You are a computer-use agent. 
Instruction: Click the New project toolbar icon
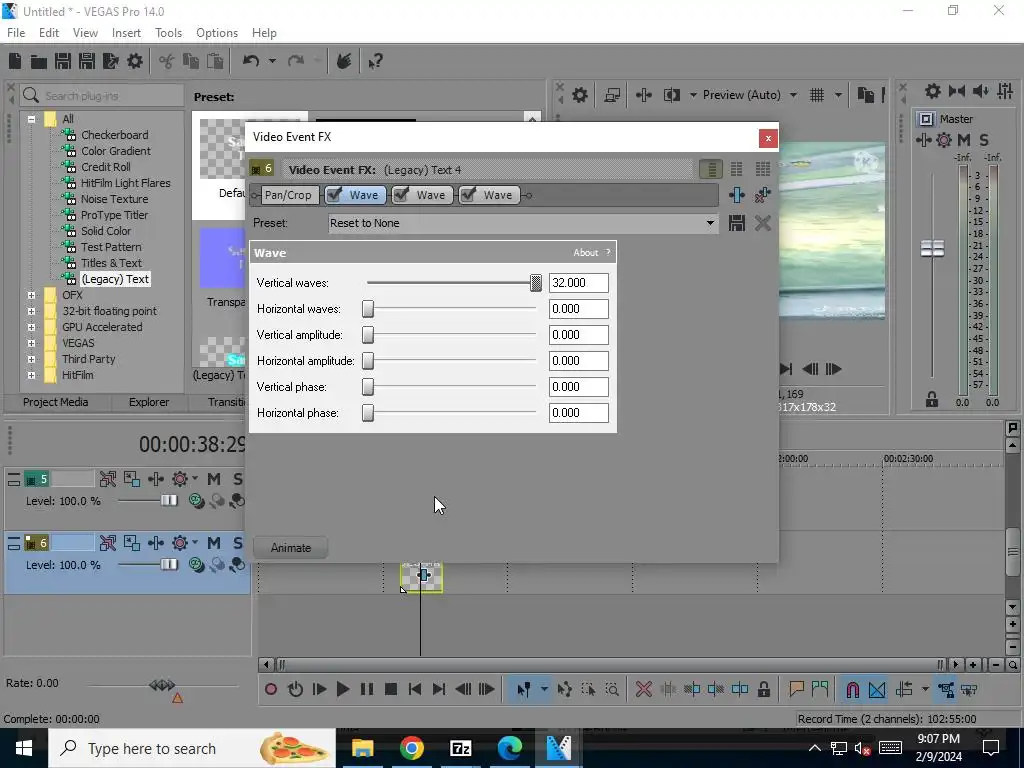pos(15,61)
